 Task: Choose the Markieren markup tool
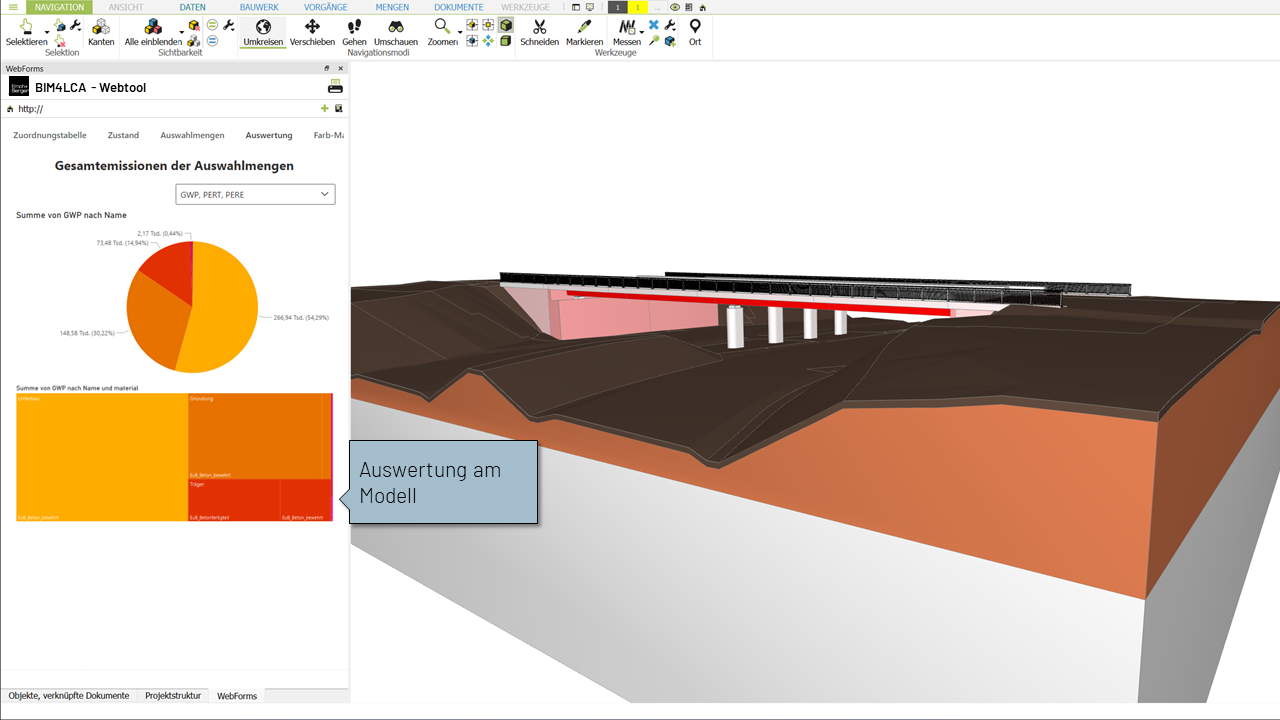(584, 32)
